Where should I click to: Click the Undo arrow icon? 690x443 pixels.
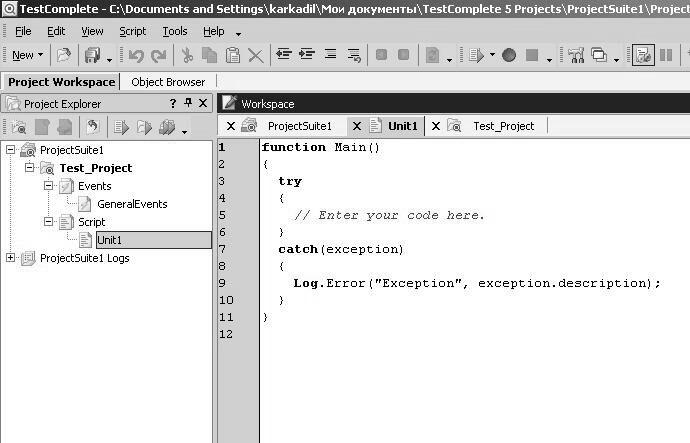pyautogui.click(x=136, y=56)
